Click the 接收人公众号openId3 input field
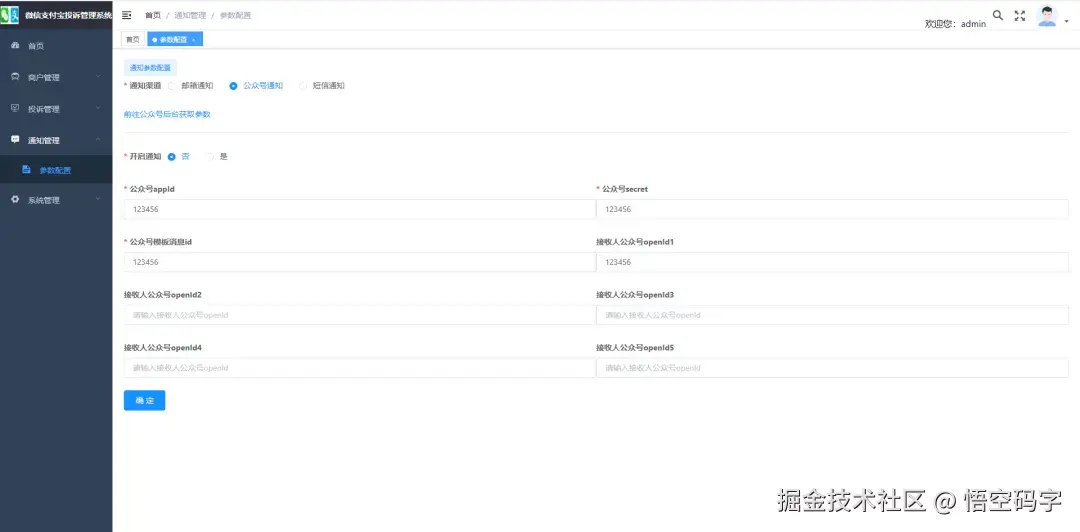Viewport: 1080px width, 532px height. coord(832,315)
